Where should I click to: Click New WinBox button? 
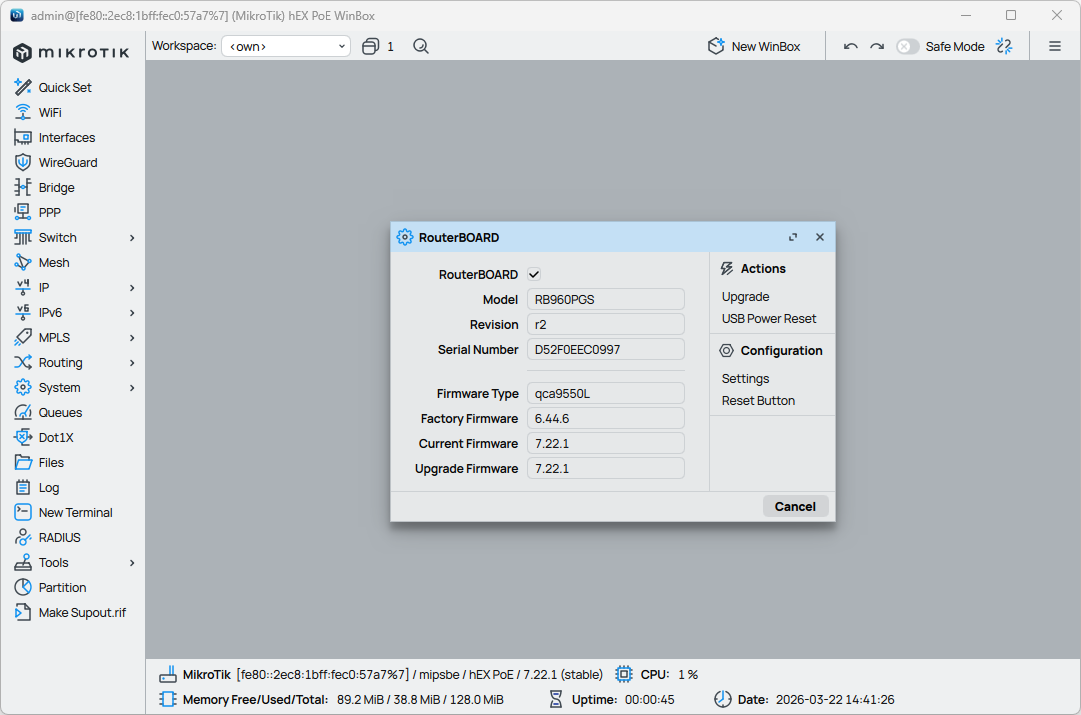(754, 46)
